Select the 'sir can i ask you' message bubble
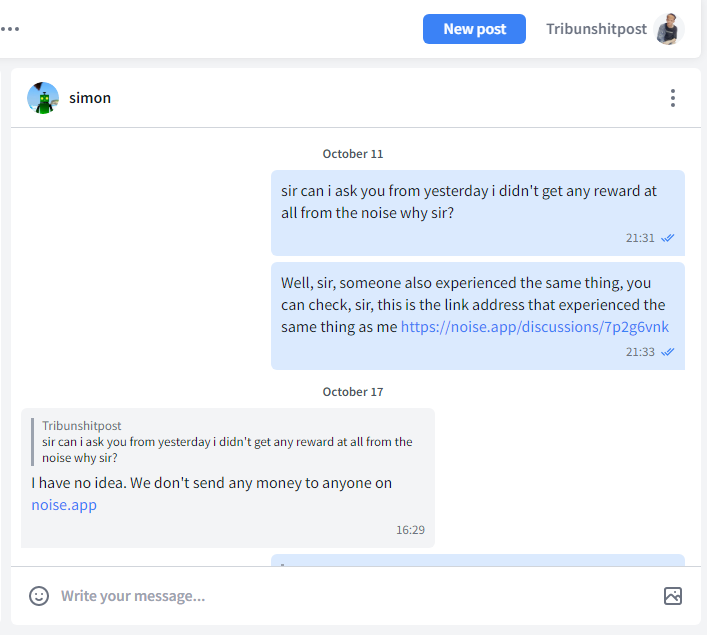The width and height of the screenshot is (707, 635). 477,213
